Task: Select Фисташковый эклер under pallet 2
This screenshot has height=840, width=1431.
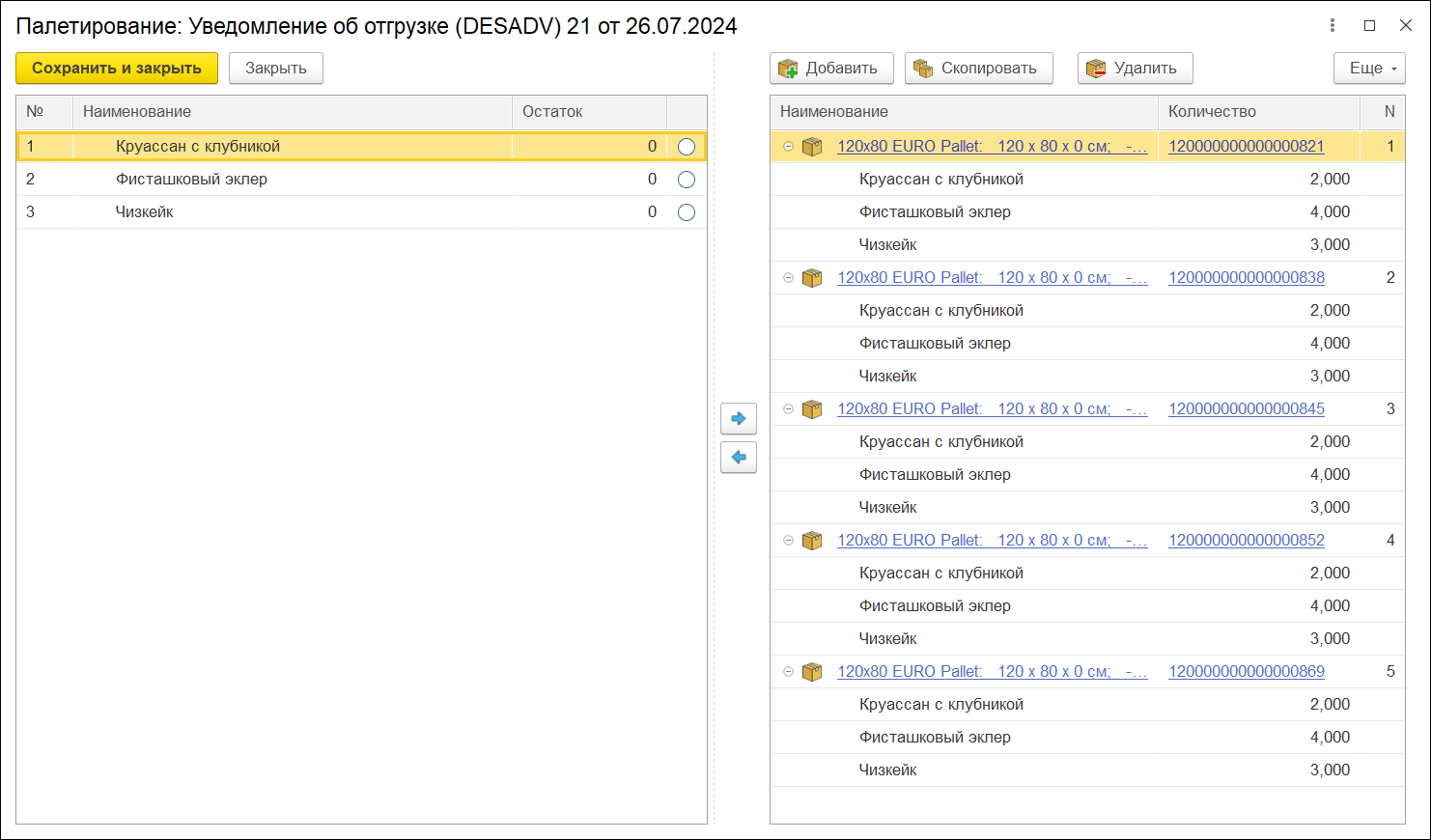Action: [x=935, y=344]
